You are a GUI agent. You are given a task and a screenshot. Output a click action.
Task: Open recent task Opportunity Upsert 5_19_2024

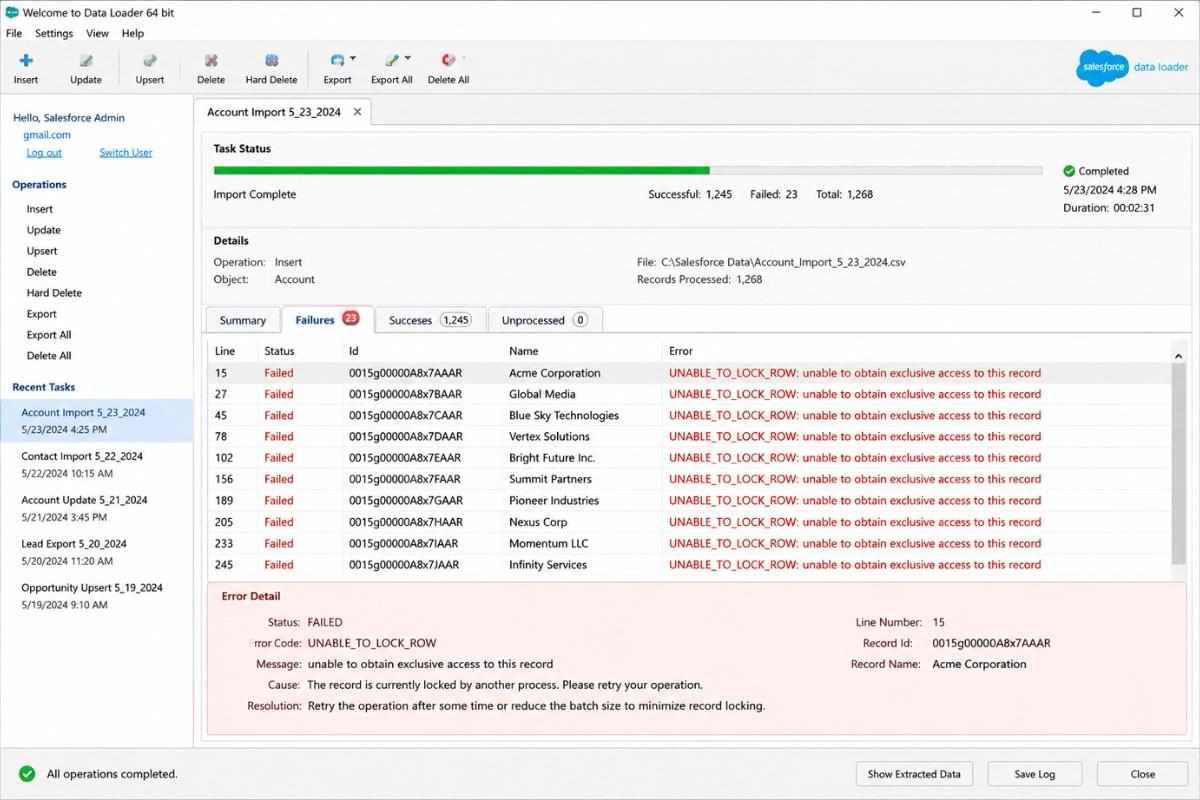coord(96,596)
